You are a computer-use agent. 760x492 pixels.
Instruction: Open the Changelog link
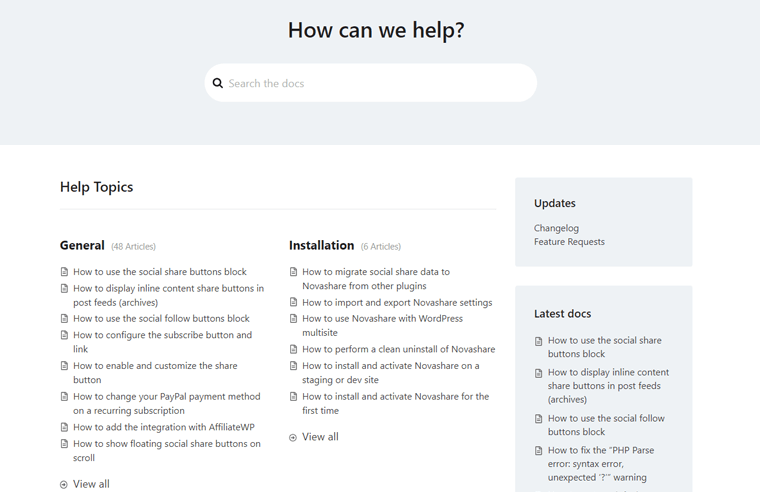[x=556, y=228]
